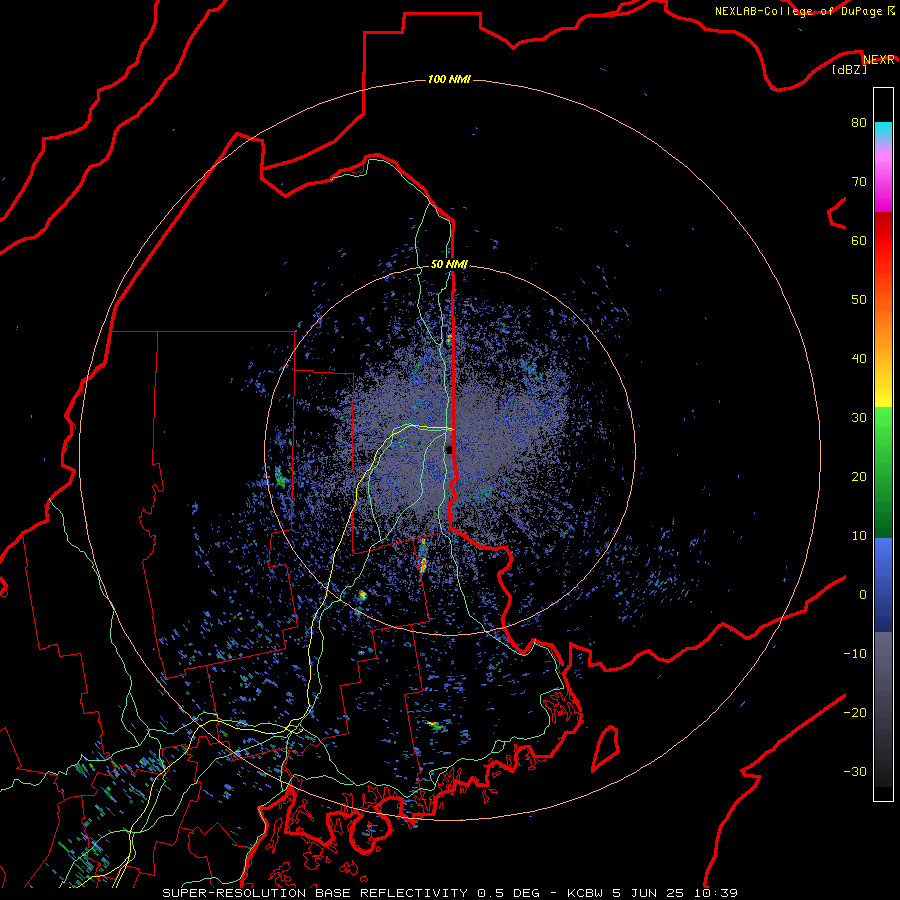
Task: Click the dBZ unit label above the color scale
Action: [849, 70]
